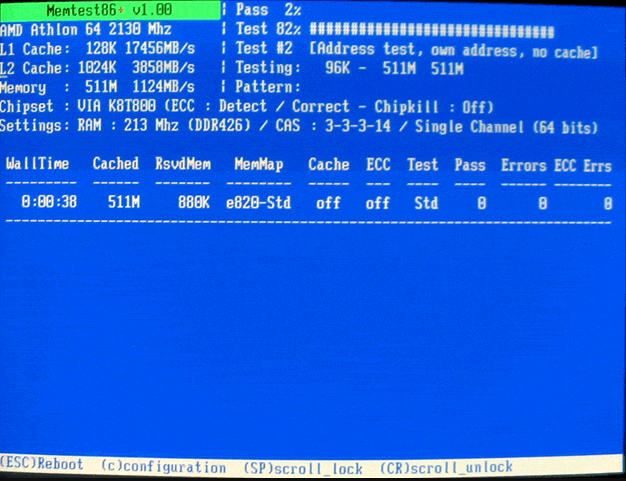Click the Pass 2% indicator
Image resolution: width=626 pixels, height=481 pixels.
(x=268, y=10)
